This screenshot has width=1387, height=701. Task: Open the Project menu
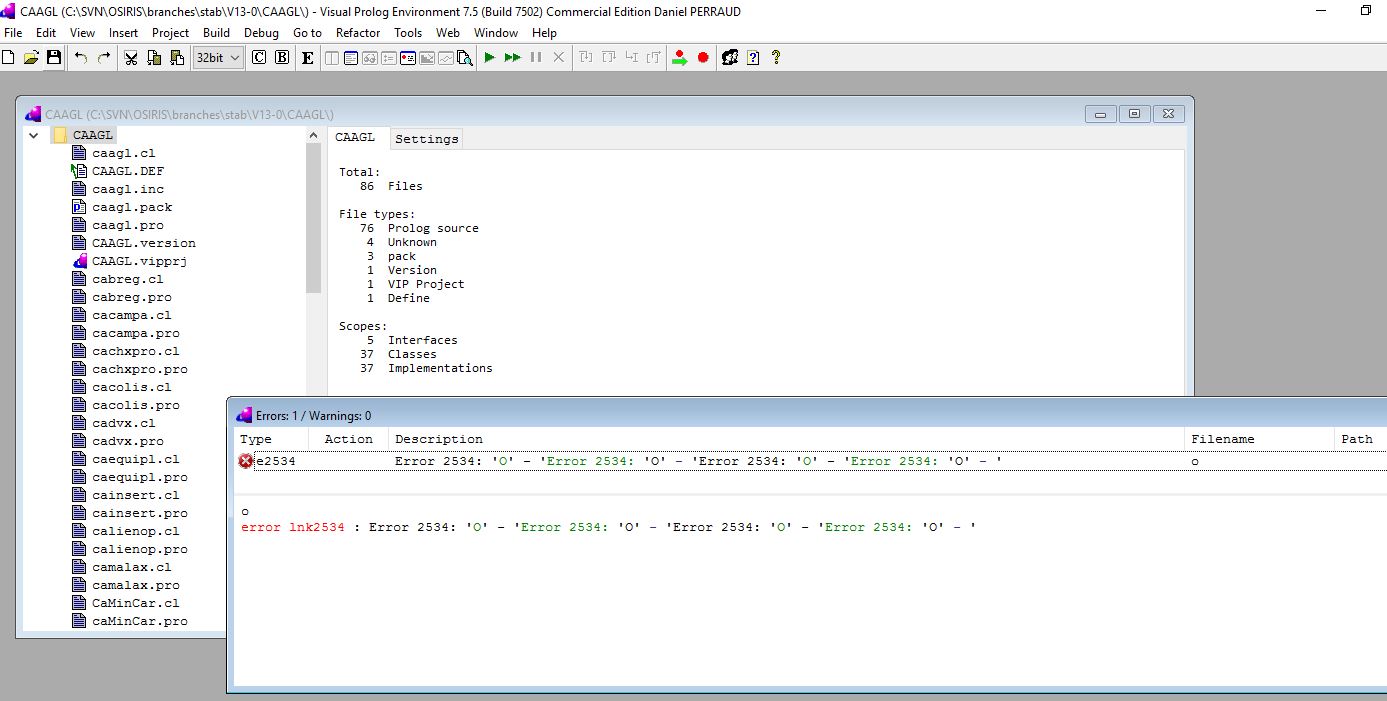(171, 33)
